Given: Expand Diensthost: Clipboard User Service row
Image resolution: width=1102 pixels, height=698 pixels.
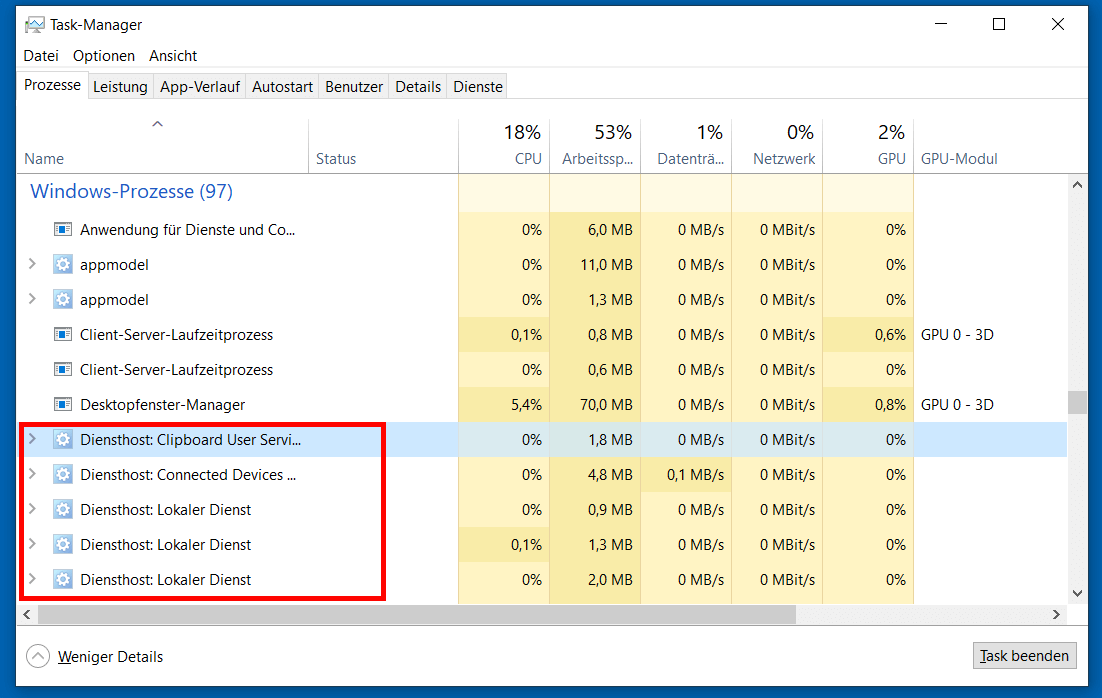Looking at the screenshot, I should [x=32, y=439].
